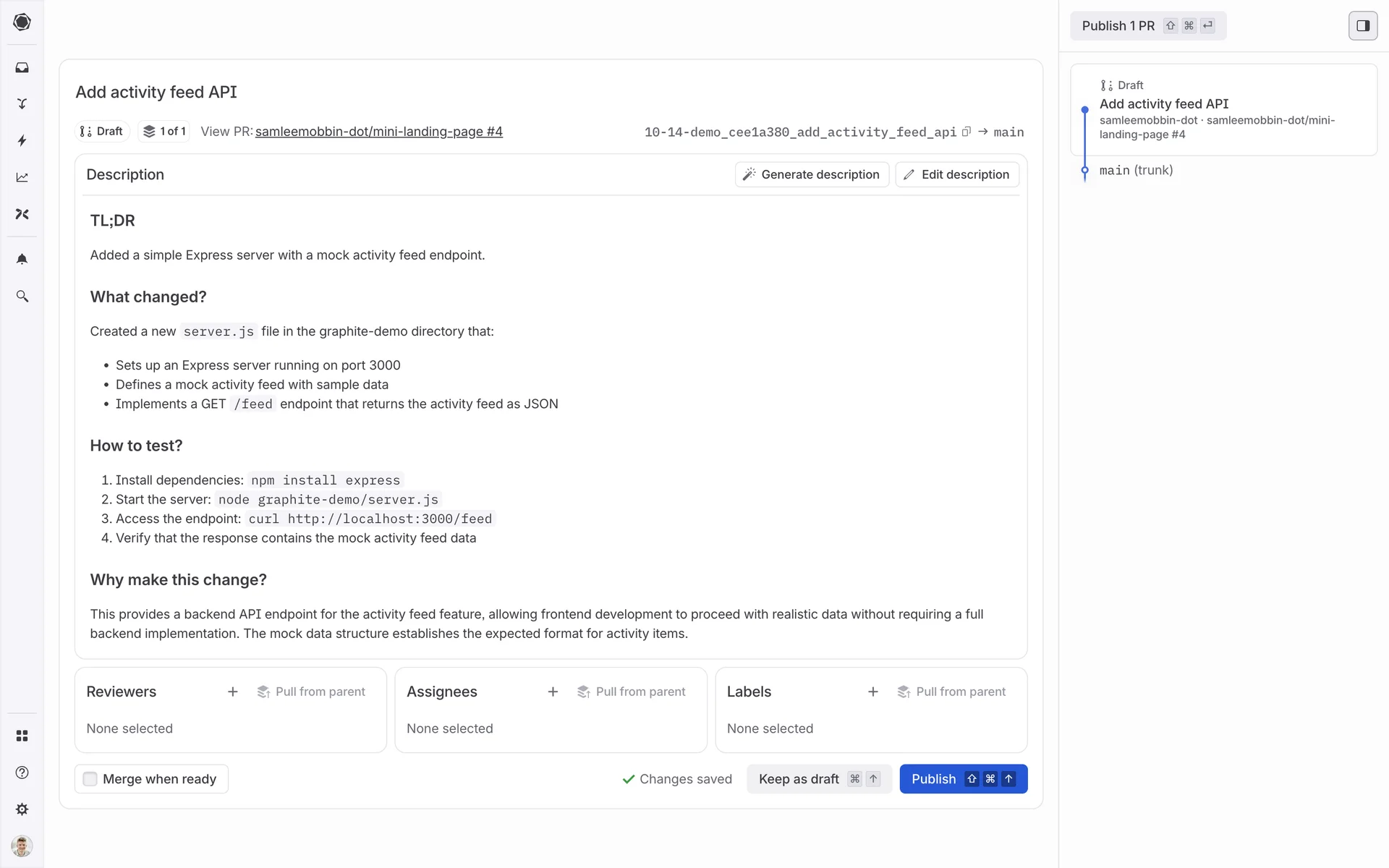Viewport: 1389px width, 868px height.
Task: Open search with the magnifier icon
Action: coord(22,297)
